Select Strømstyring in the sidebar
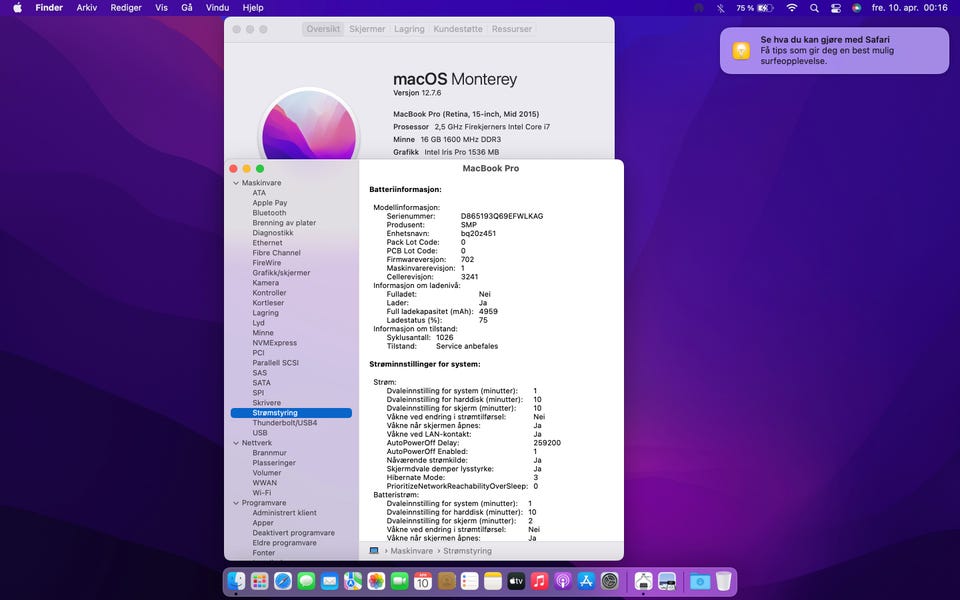 pyautogui.click(x=291, y=413)
